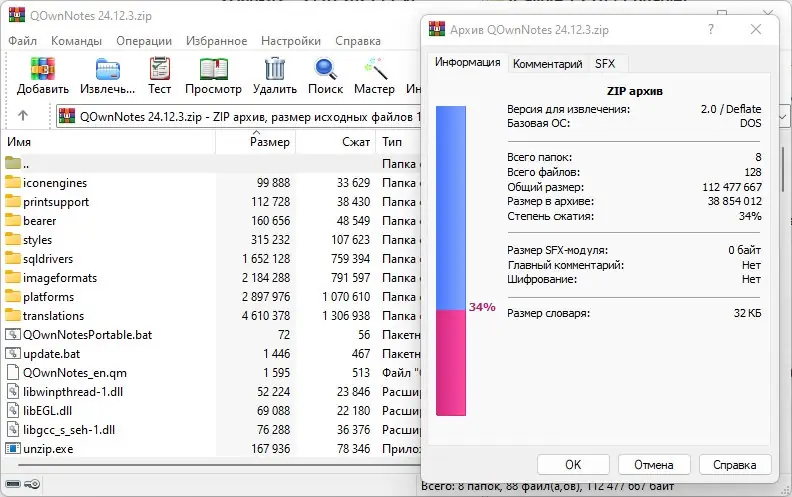
Task: Click the bearer folder icon
Action: 13,220
